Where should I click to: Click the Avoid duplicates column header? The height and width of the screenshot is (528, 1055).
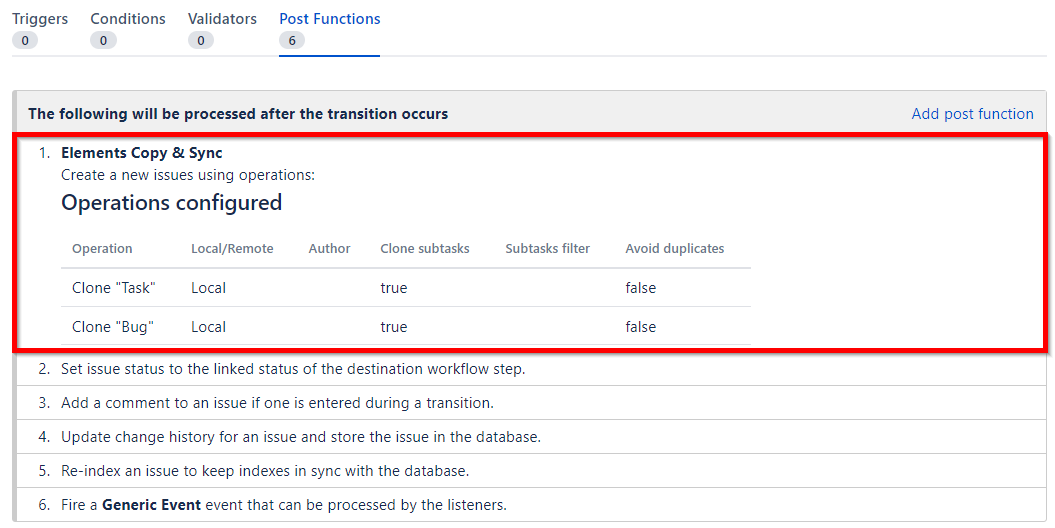674,249
